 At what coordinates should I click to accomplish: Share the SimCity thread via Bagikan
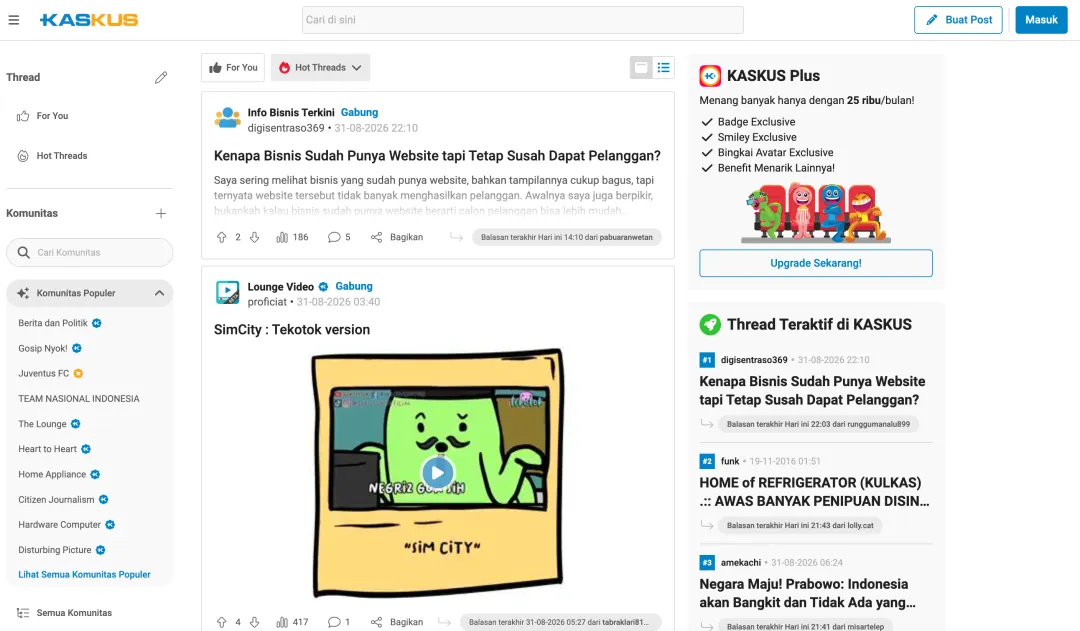click(x=397, y=622)
